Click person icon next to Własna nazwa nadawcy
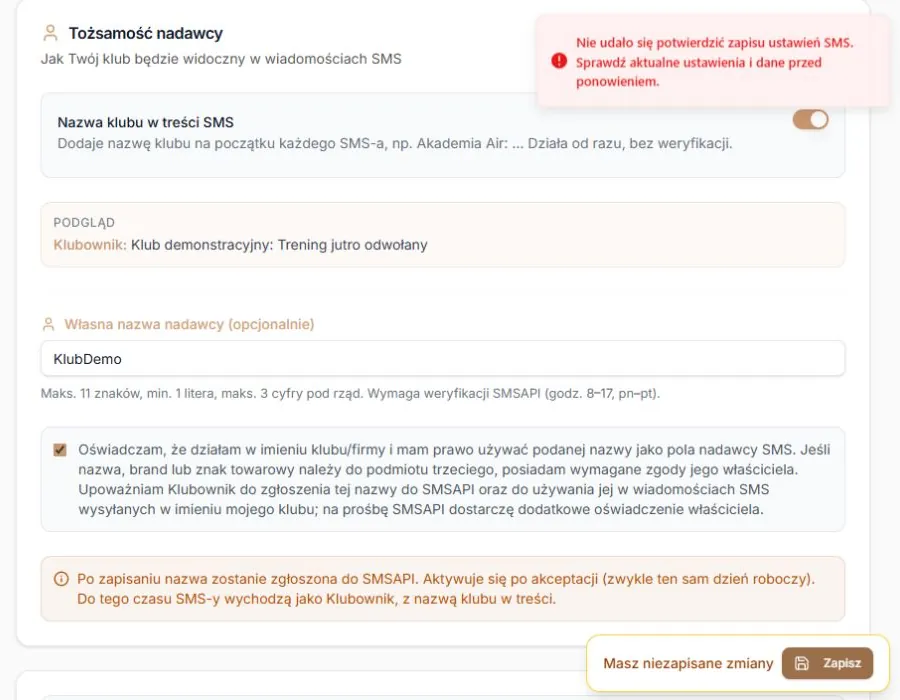 (x=49, y=324)
